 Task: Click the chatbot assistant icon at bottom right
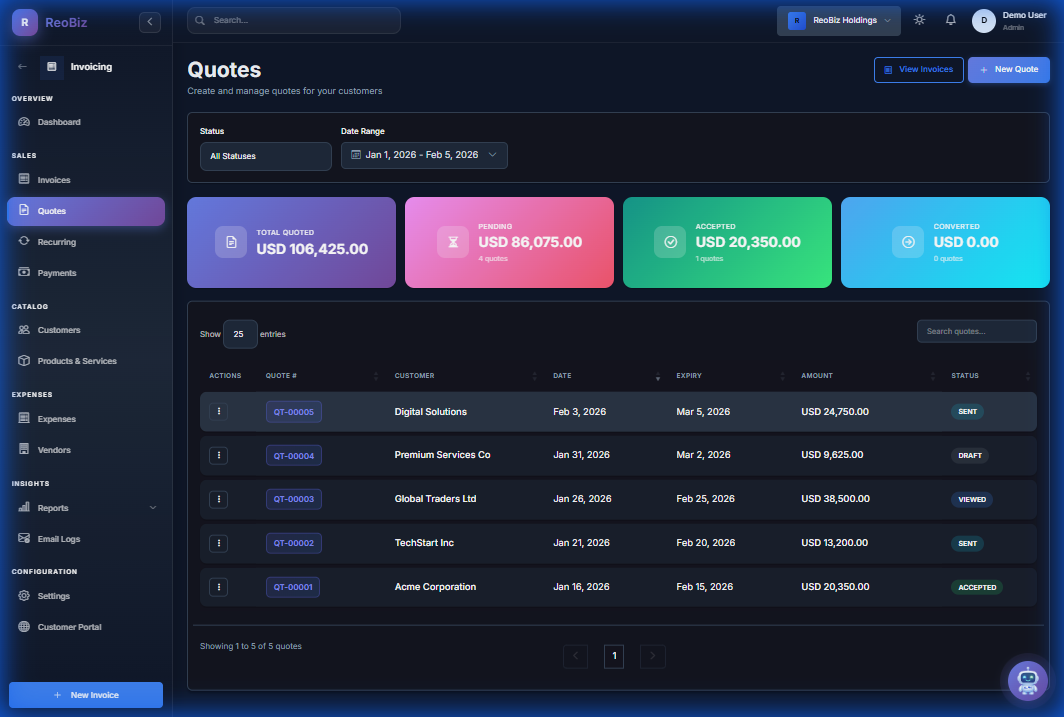pyautogui.click(x=1026, y=681)
